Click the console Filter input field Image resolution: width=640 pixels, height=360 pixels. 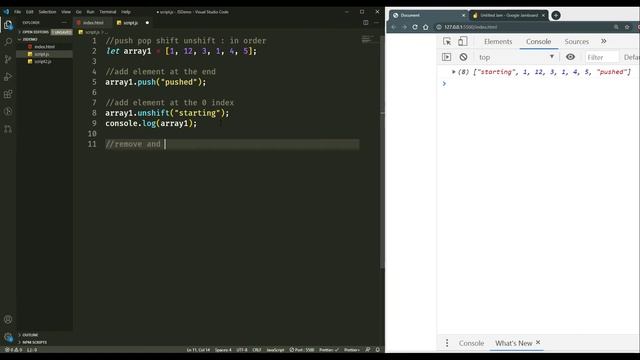point(602,57)
